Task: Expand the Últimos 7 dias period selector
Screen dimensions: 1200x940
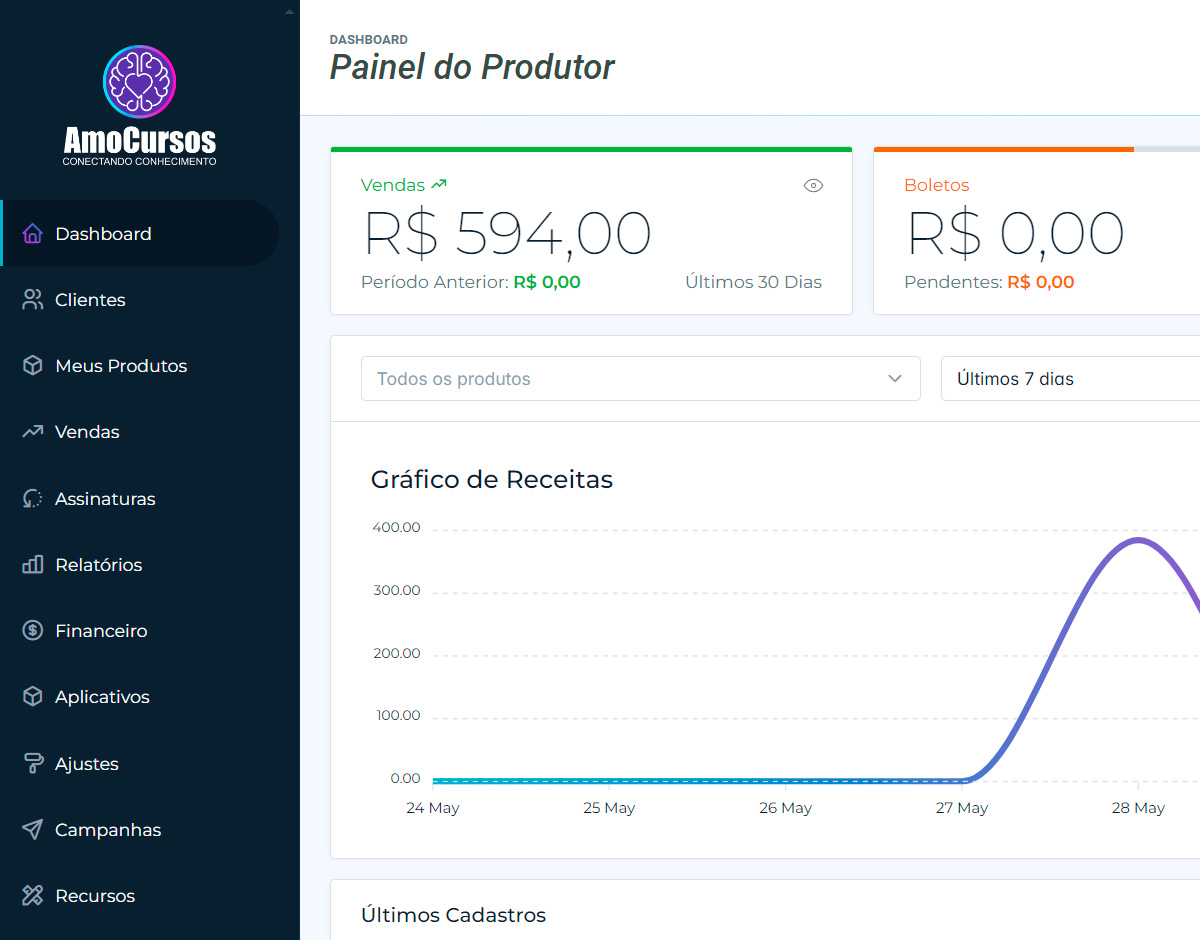Action: coord(1070,379)
